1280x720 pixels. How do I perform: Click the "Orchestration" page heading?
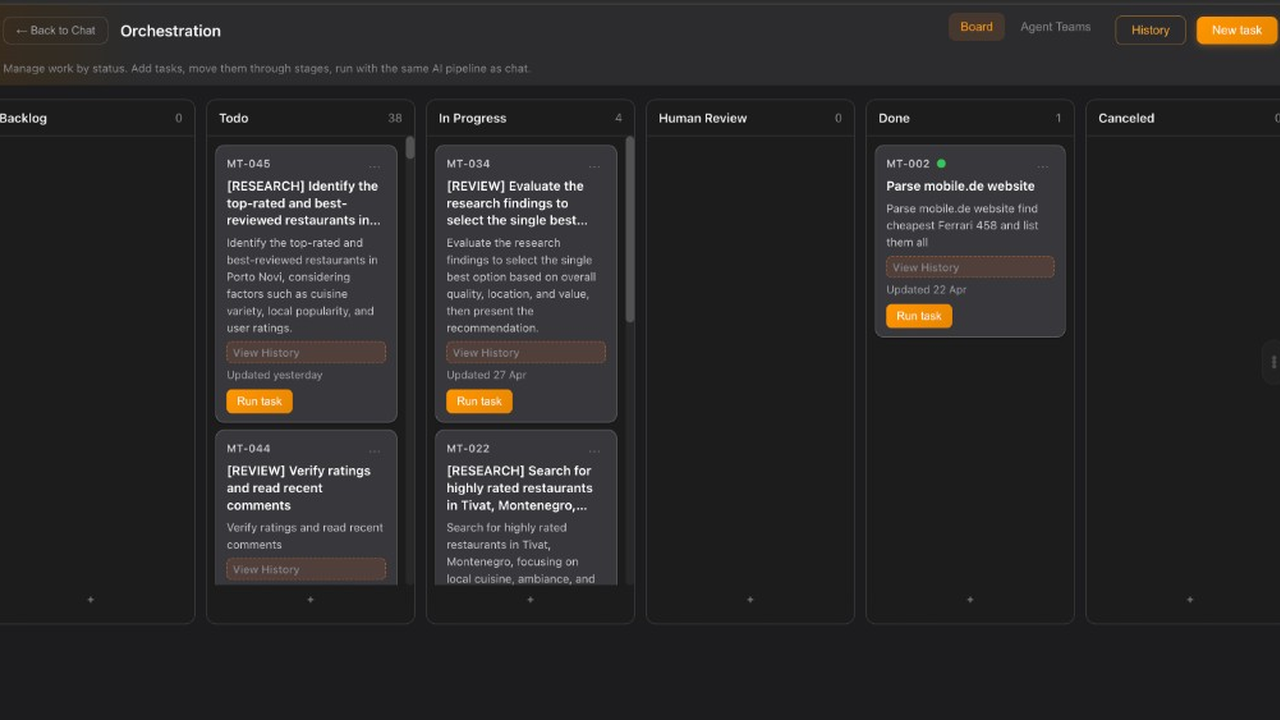pyautogui.click(x=171, y=31)
